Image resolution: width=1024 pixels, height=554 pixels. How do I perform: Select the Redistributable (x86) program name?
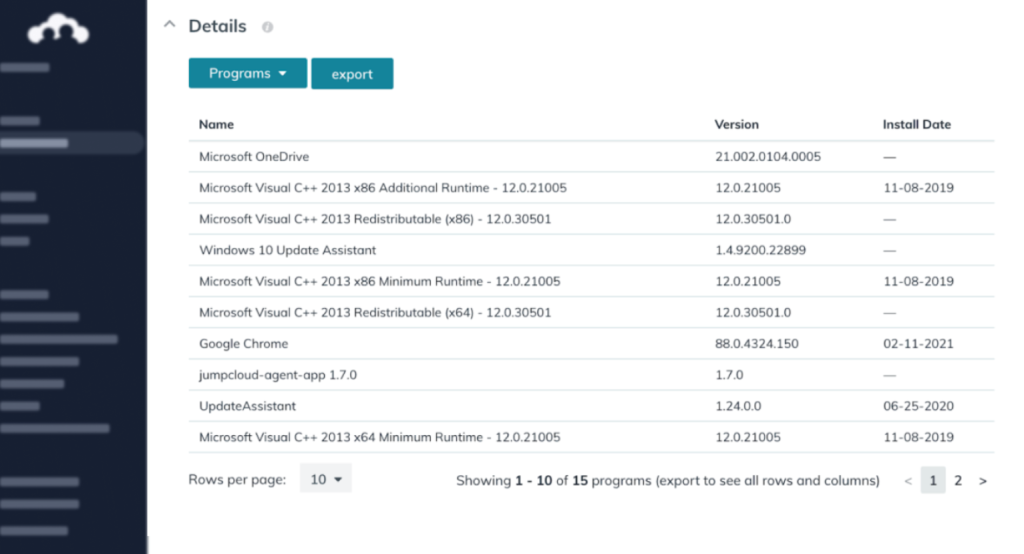tap(375, 220)
